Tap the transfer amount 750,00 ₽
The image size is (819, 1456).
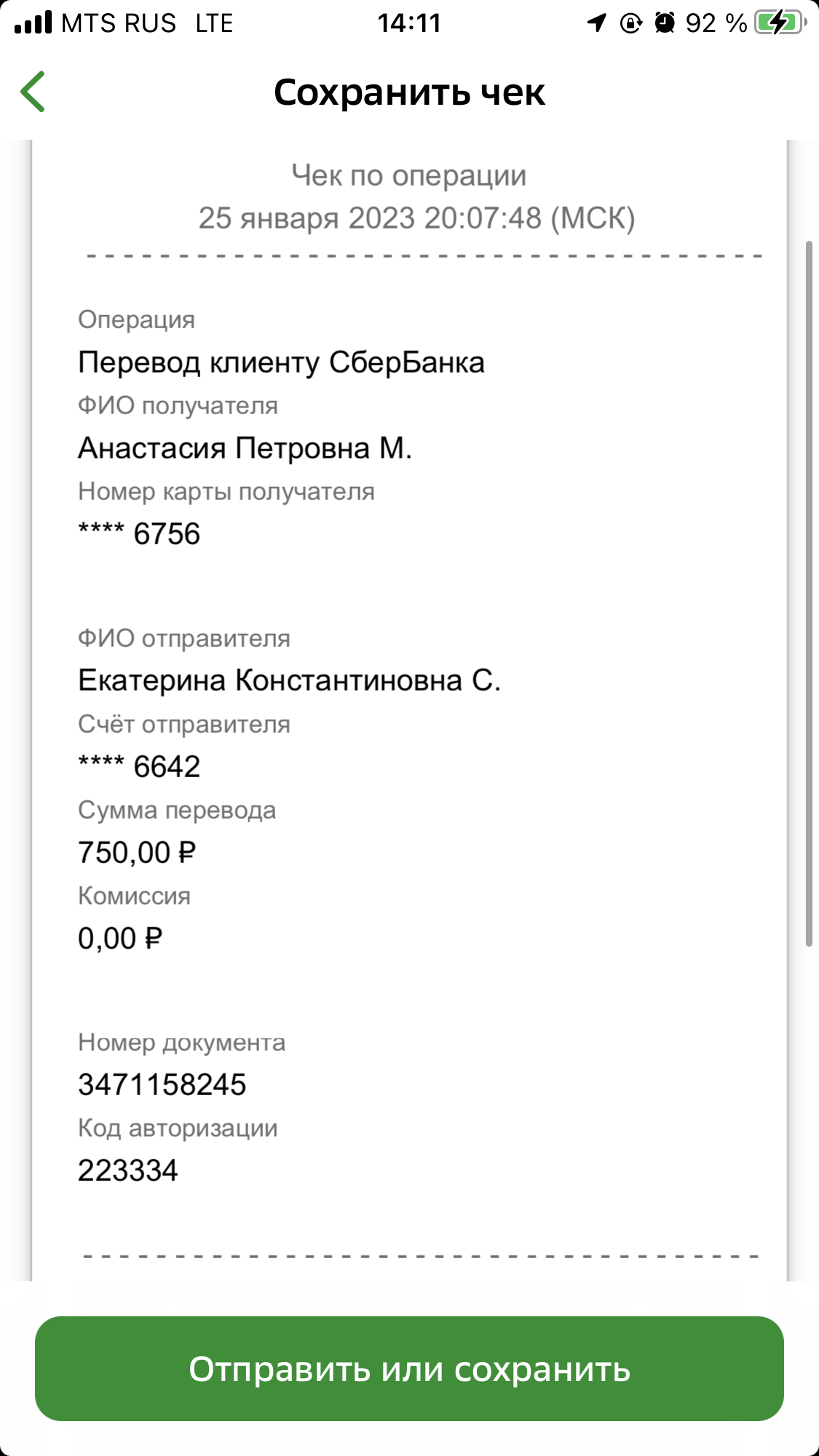137,853
